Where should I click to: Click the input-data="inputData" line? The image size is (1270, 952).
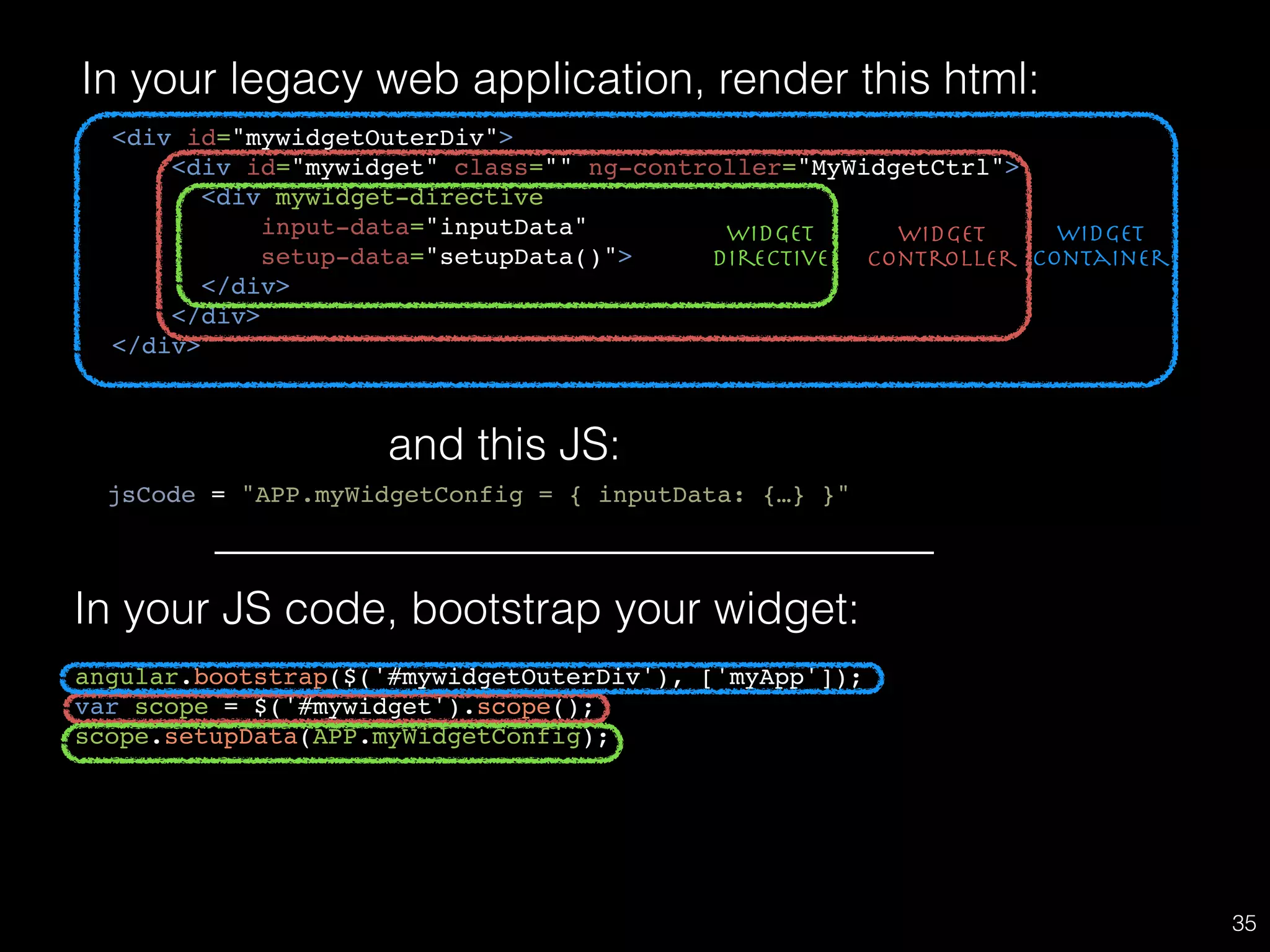[x=424, y=227]
